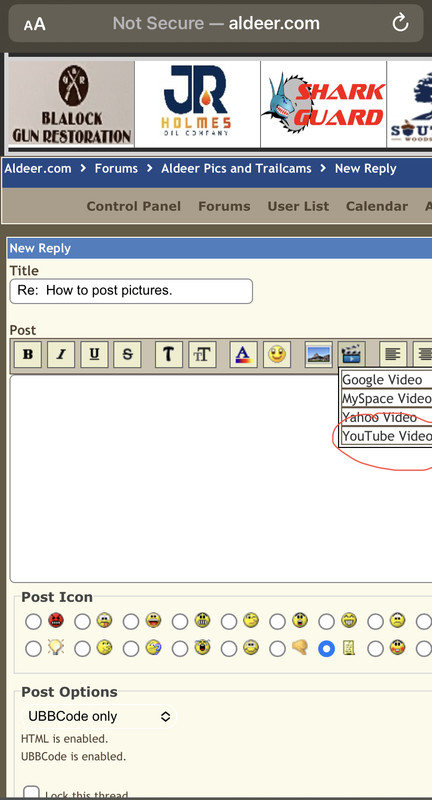Open the smiley insert menu in toolbar

coord(277,354)
